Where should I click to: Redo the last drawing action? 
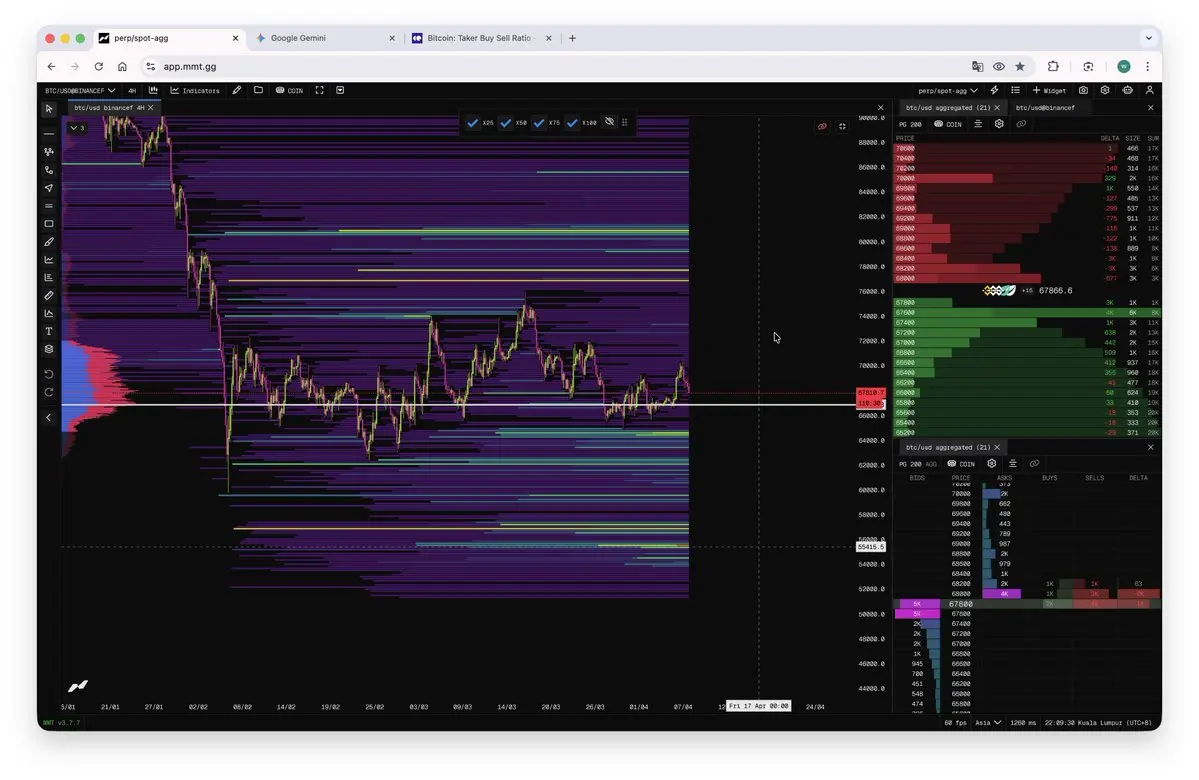(49, 392)
